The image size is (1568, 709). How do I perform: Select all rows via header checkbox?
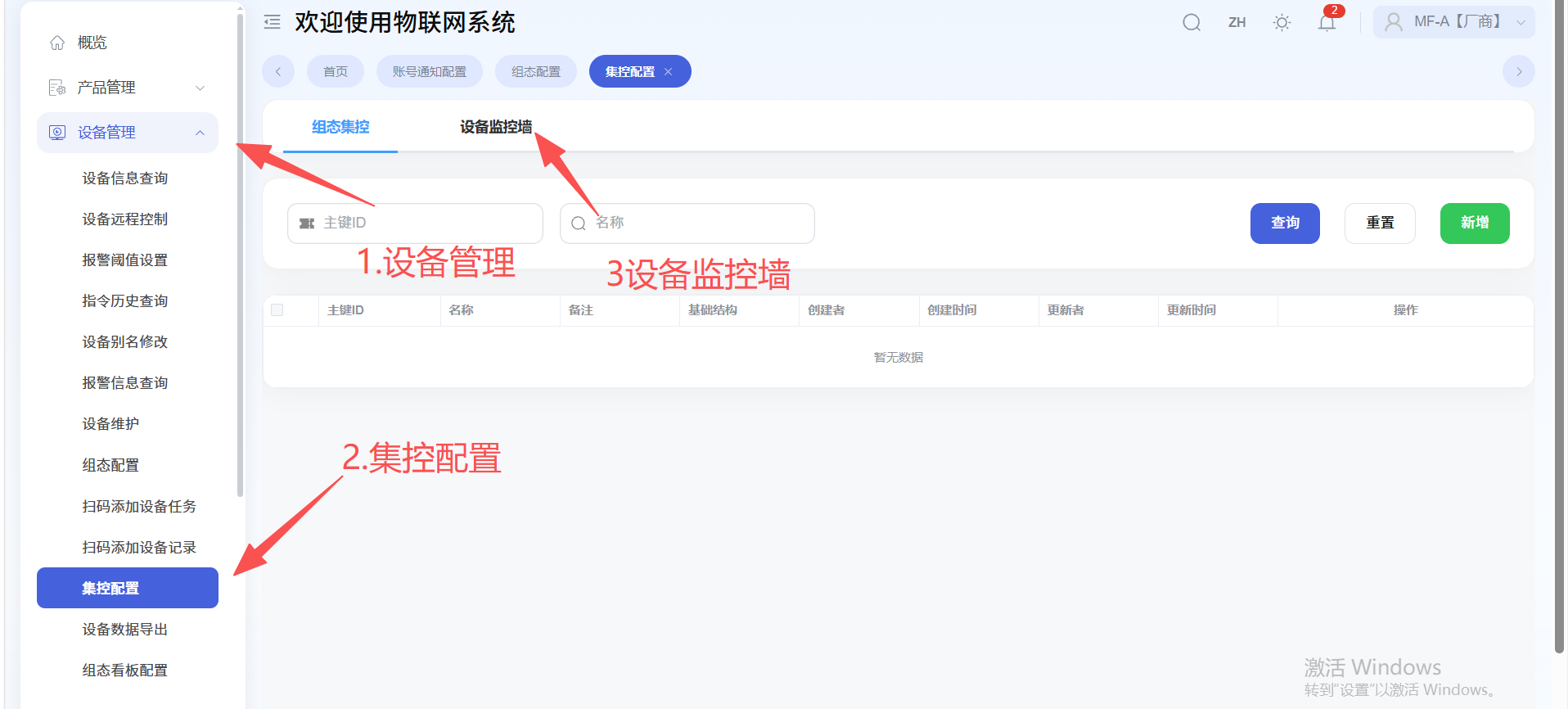click(x=277, y=309)
